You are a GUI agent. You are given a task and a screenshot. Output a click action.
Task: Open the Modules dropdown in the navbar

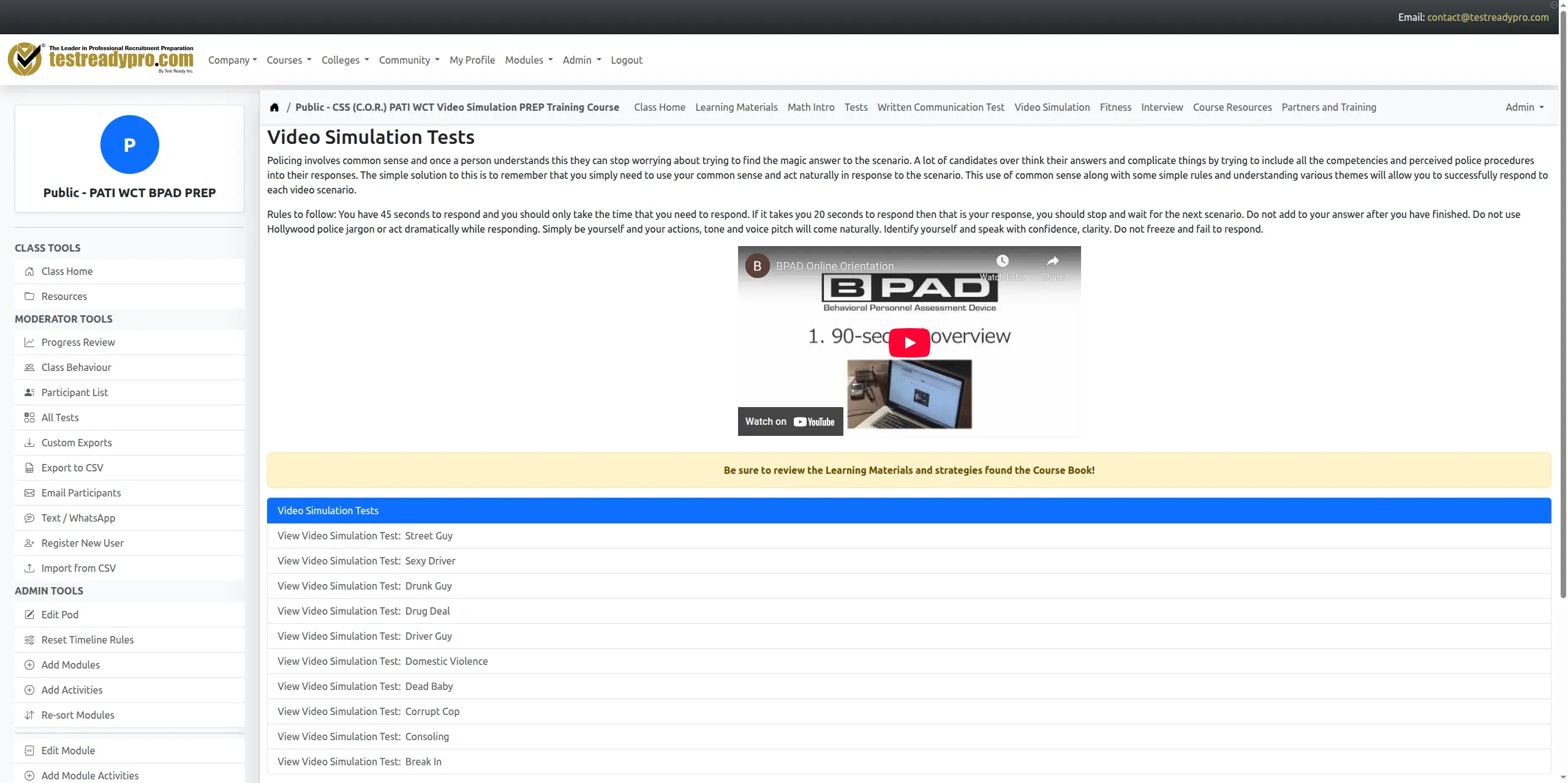529,60
